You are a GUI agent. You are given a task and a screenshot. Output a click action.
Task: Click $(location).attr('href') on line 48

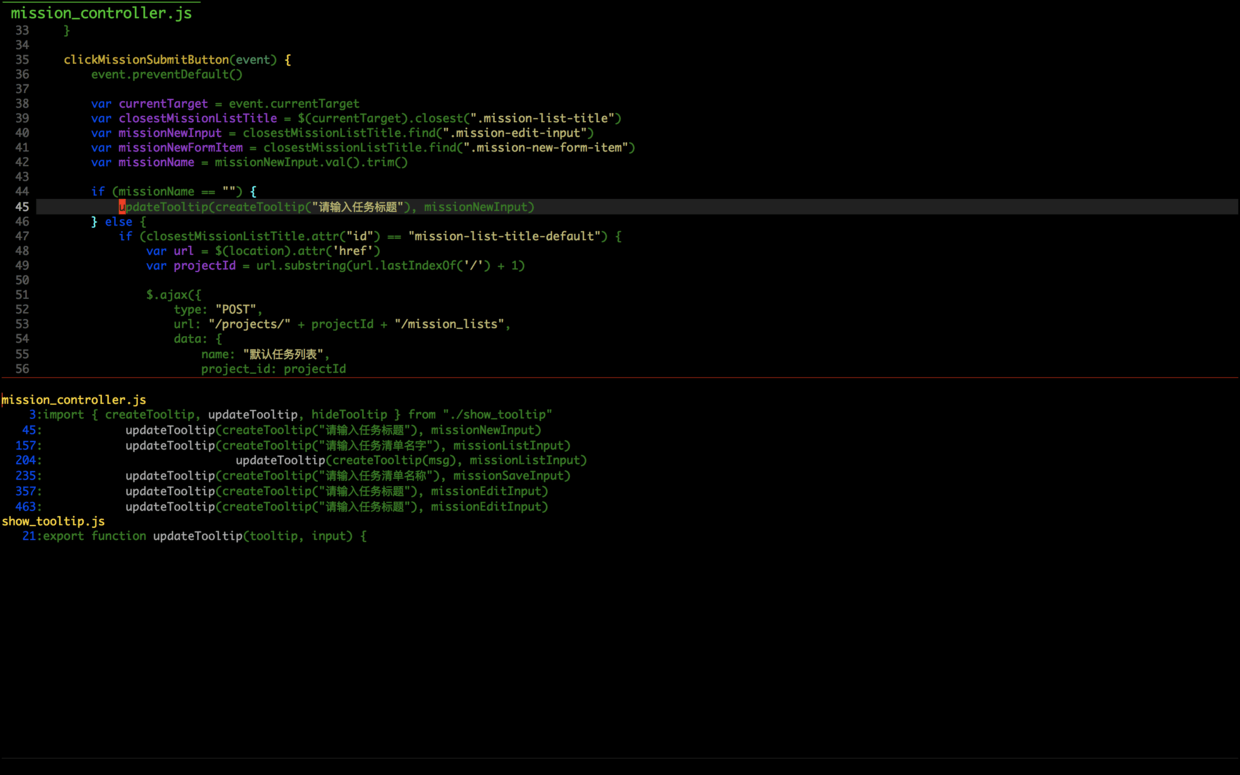coord(298,251)
